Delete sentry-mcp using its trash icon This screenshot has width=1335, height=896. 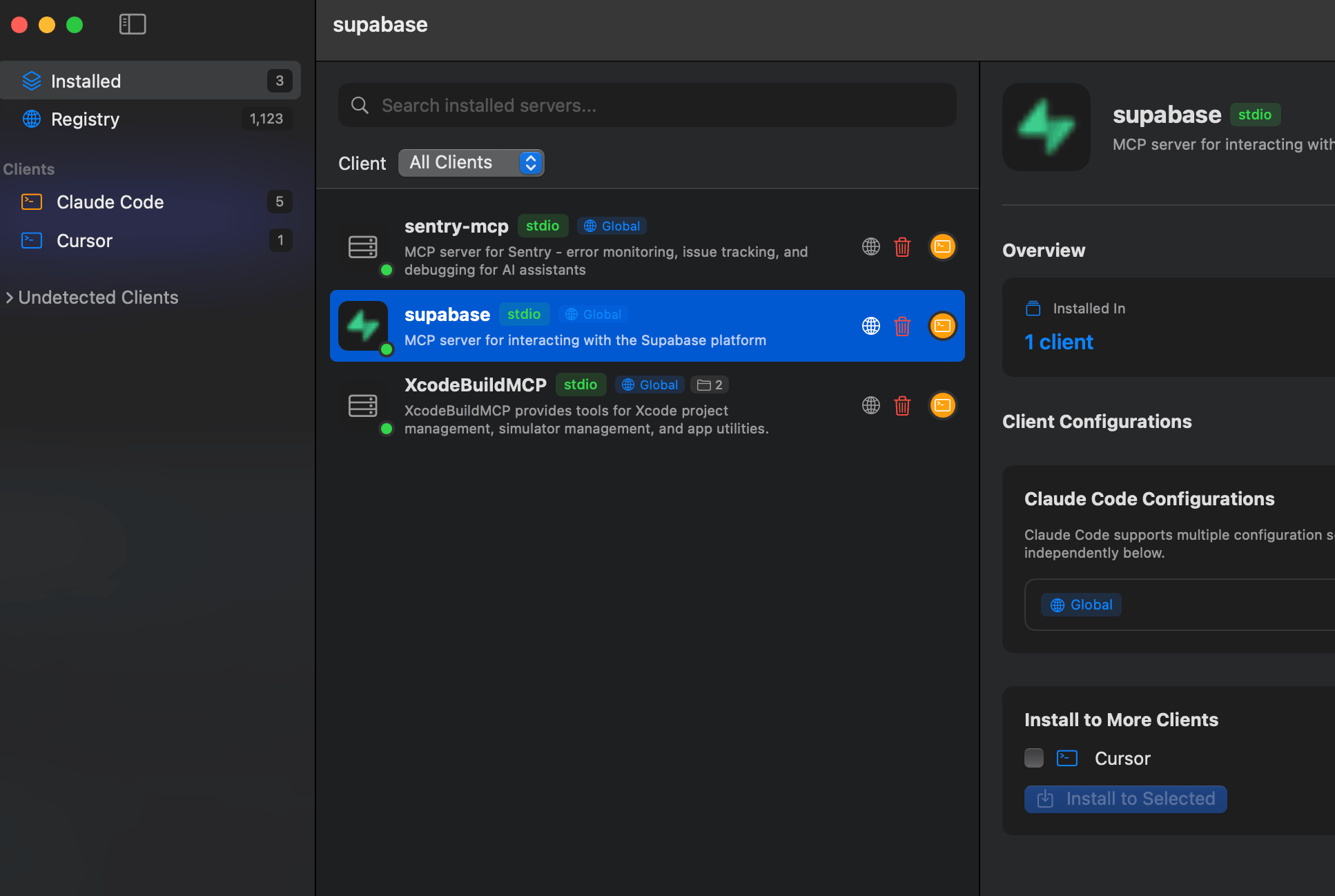tap(902, 246)
